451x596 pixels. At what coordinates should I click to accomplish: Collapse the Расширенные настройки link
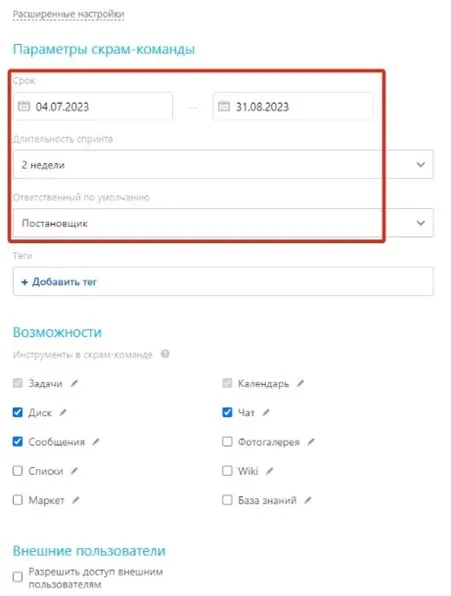point(68,14)
